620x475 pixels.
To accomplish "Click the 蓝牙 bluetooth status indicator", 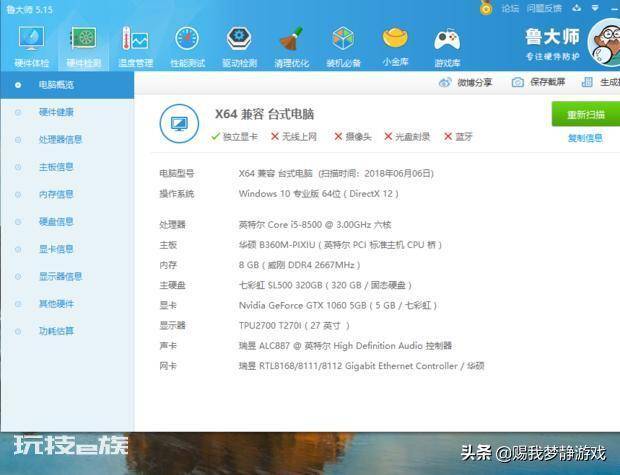I will coord(458,137).
